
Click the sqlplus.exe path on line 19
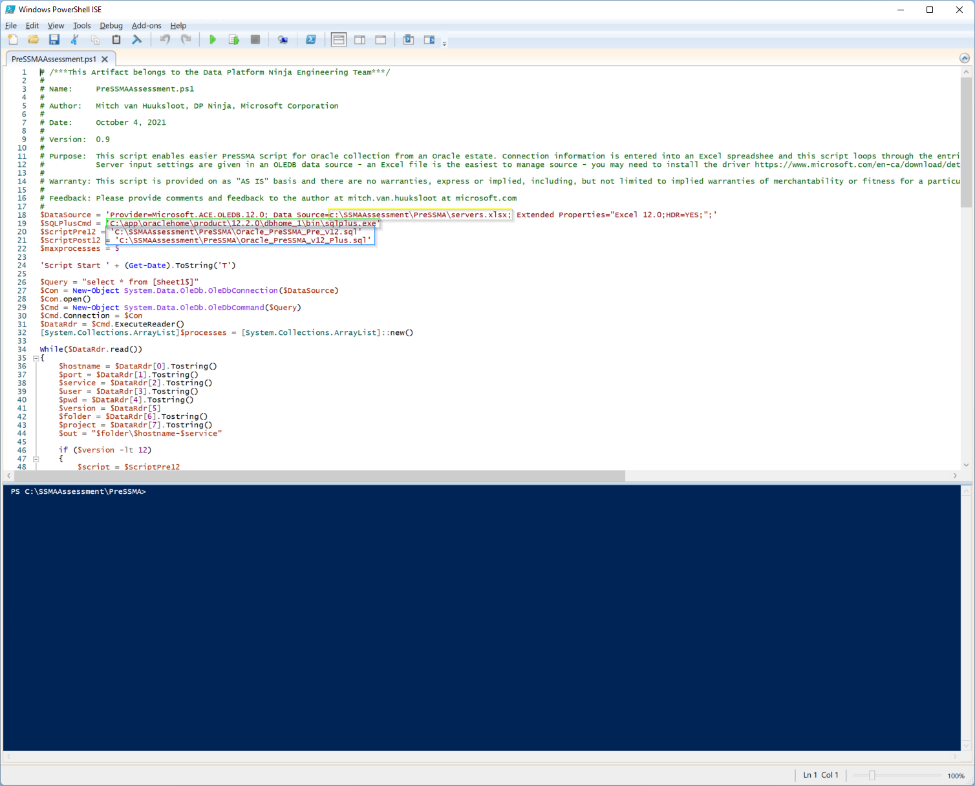tap(243, 223)
